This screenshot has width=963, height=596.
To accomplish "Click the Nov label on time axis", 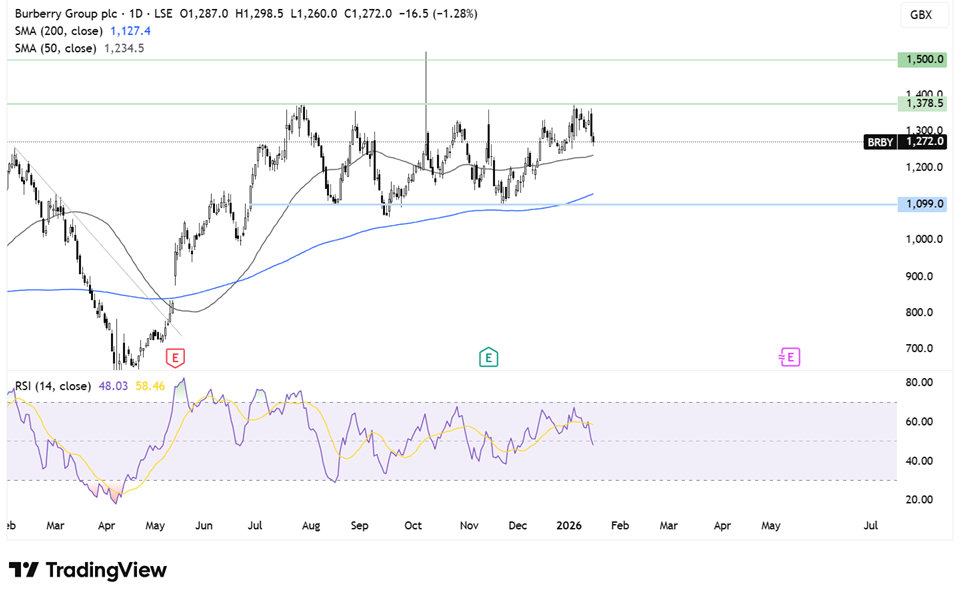I will tap(469, 525).
